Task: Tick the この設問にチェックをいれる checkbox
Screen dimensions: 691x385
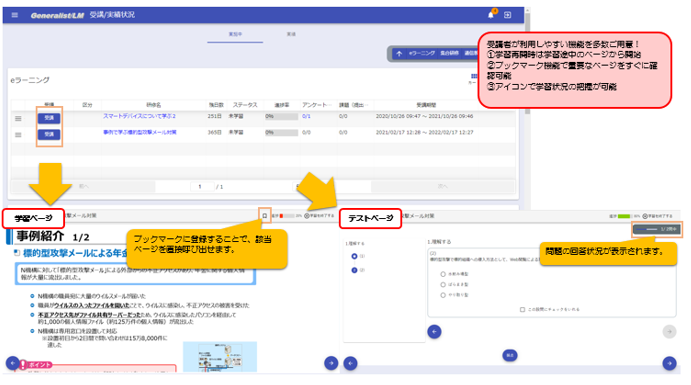Action: point(522,310)
